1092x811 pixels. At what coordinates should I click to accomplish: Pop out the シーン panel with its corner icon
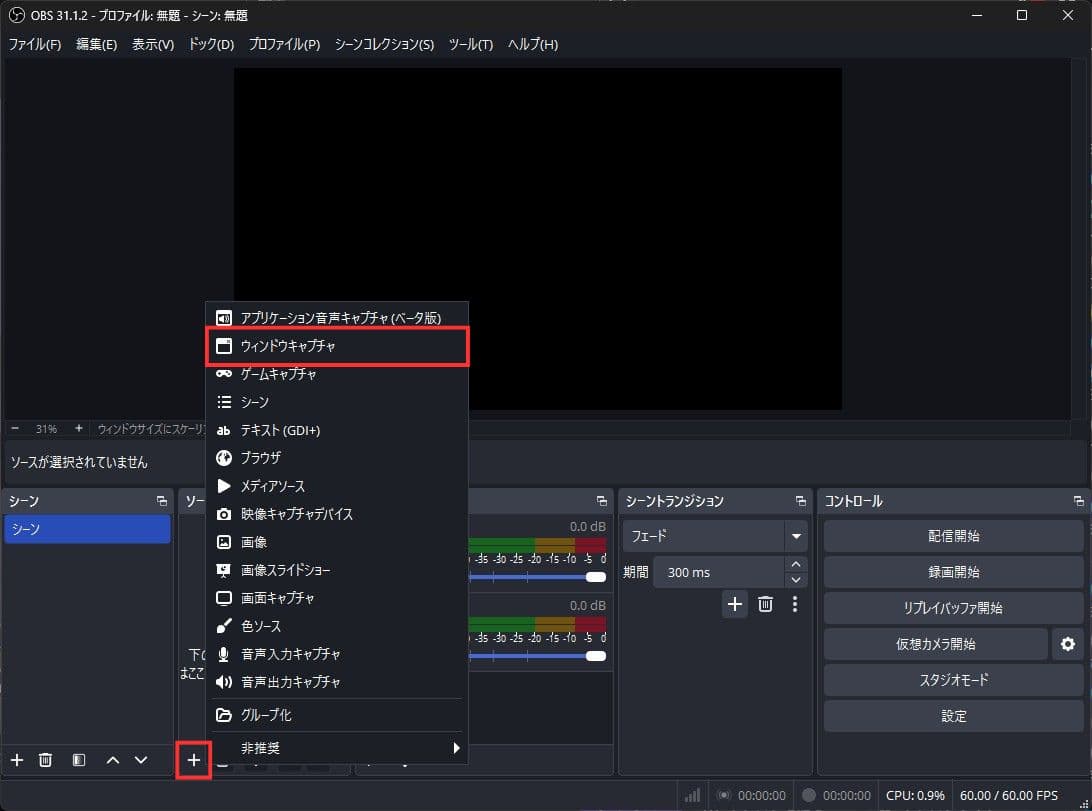(161, 500)
